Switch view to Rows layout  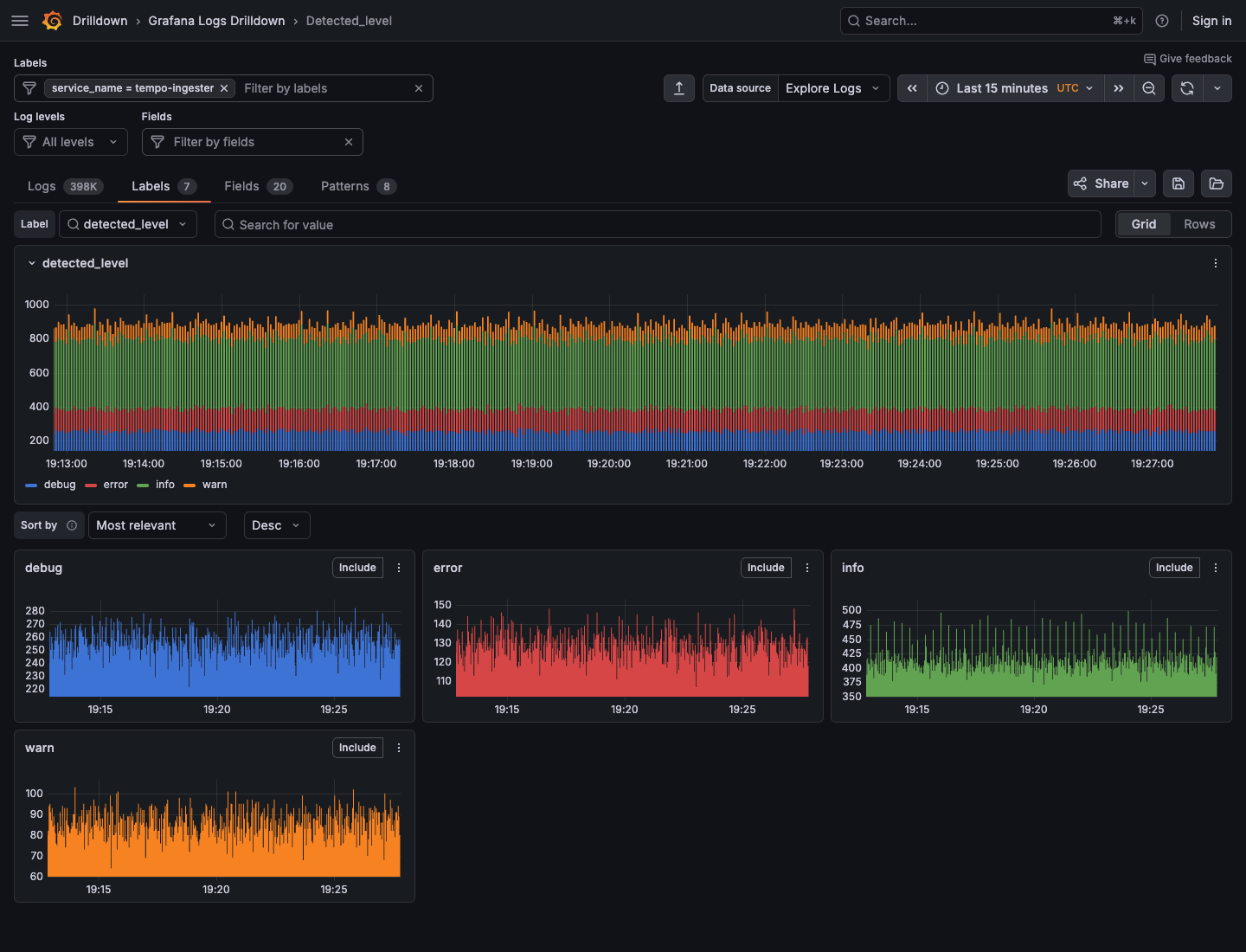click(x=1200, y=223)
